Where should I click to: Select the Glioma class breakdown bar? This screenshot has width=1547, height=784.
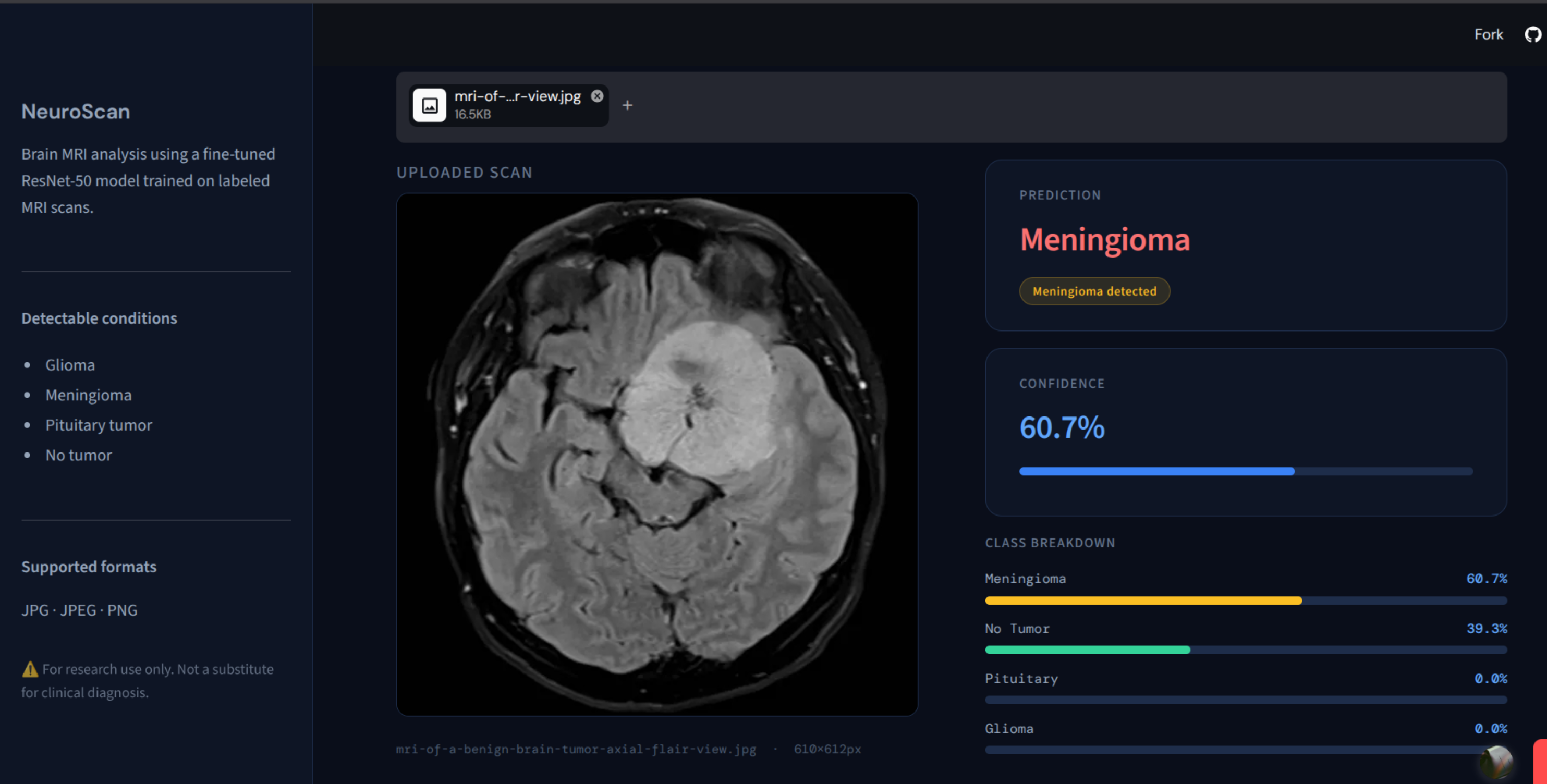pos(1246,750)
